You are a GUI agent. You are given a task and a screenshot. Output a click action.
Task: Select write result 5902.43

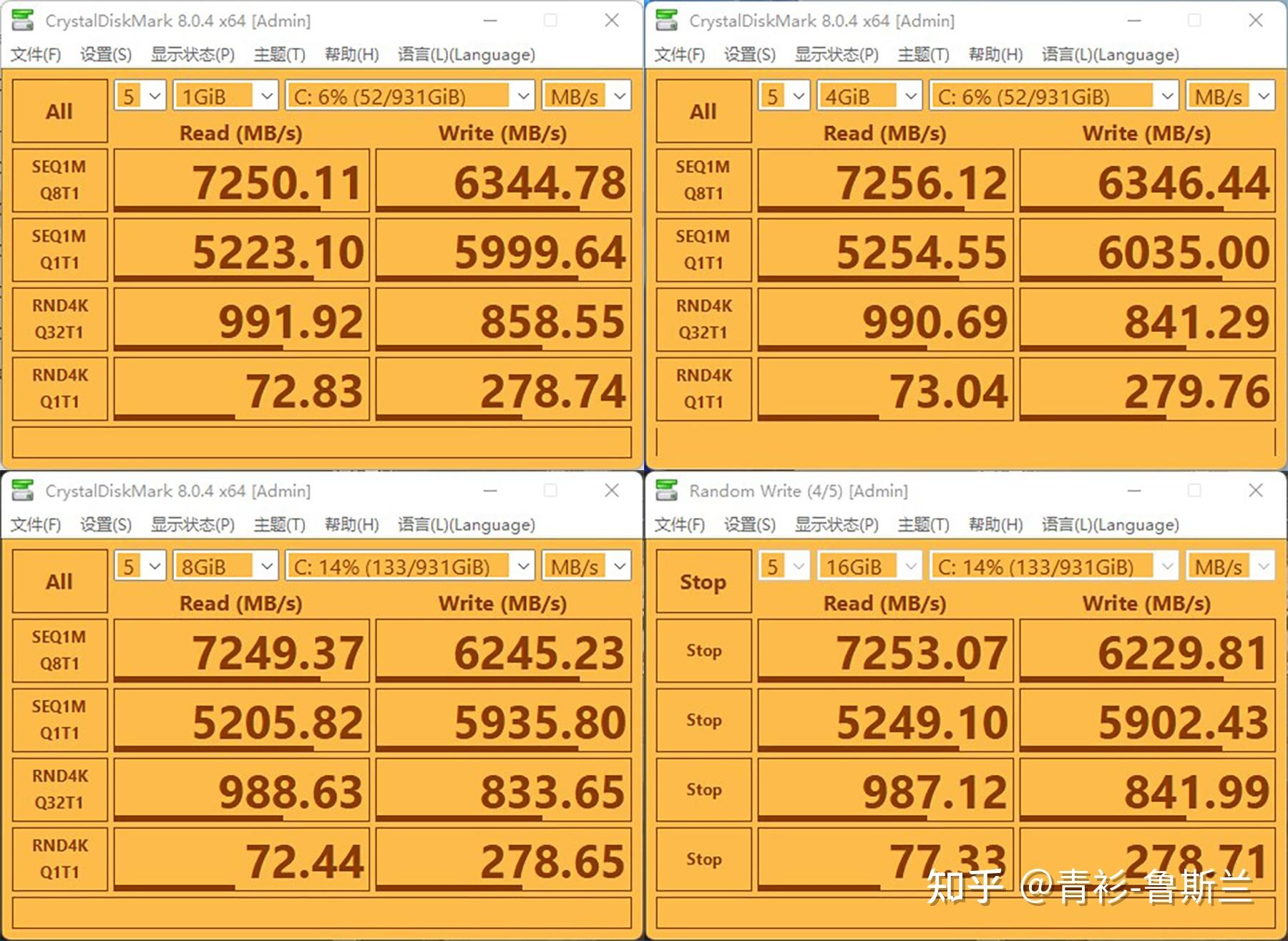(x=1148, y=720)
